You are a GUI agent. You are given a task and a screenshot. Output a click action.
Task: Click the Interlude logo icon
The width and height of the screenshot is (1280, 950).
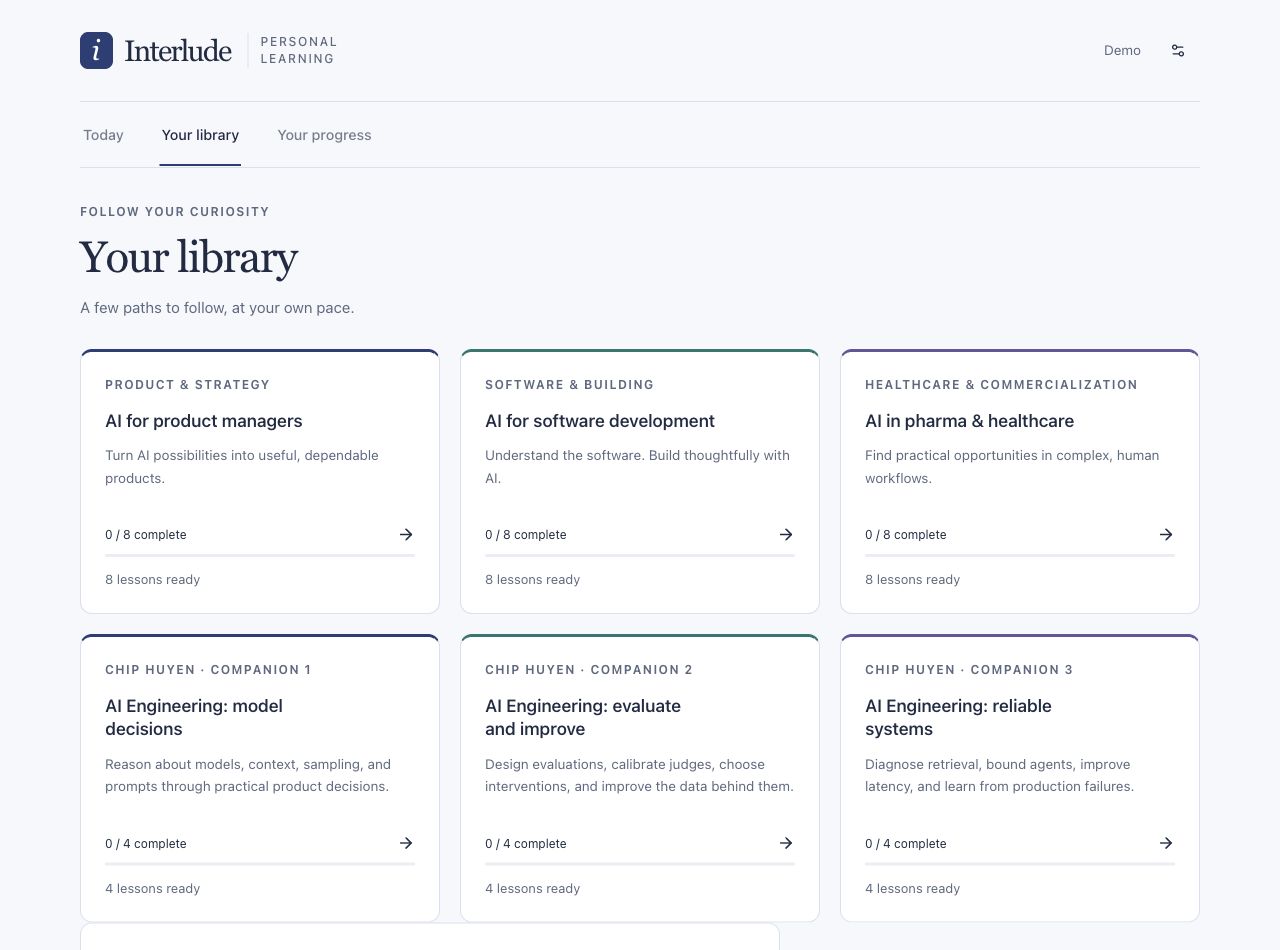coord(96,50)
